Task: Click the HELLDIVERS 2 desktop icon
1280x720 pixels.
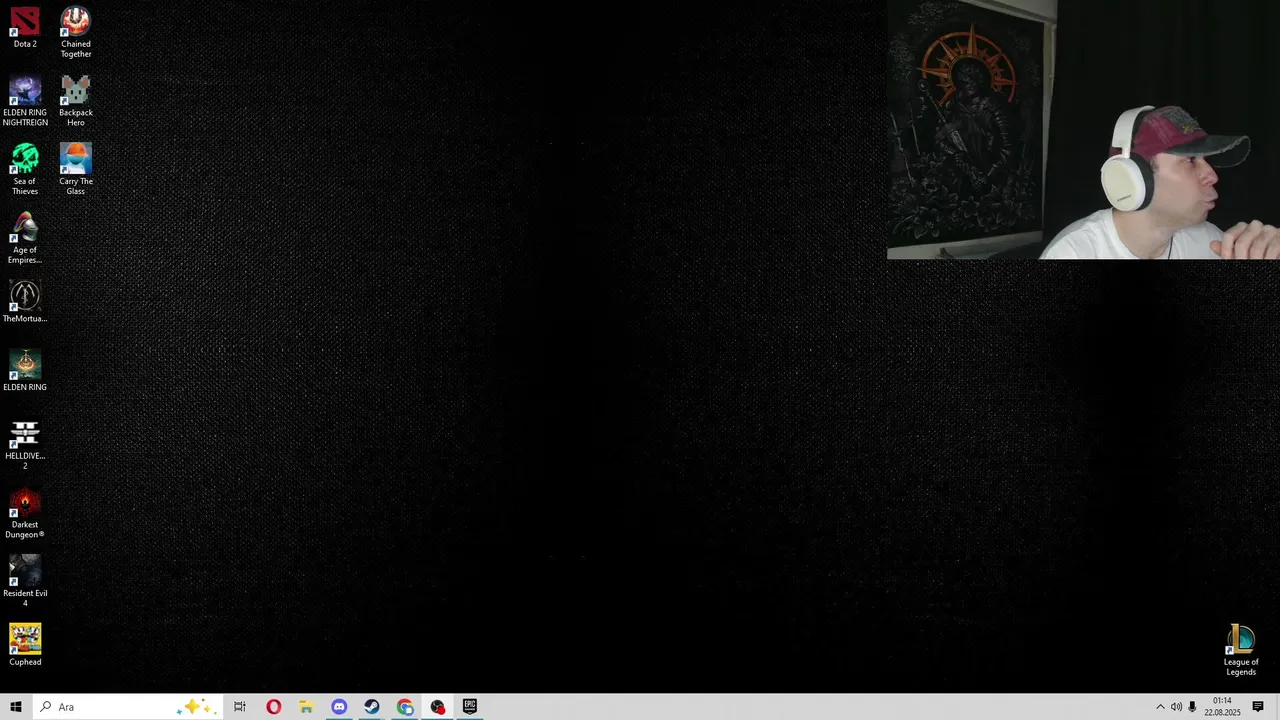Action: (25, 445)
